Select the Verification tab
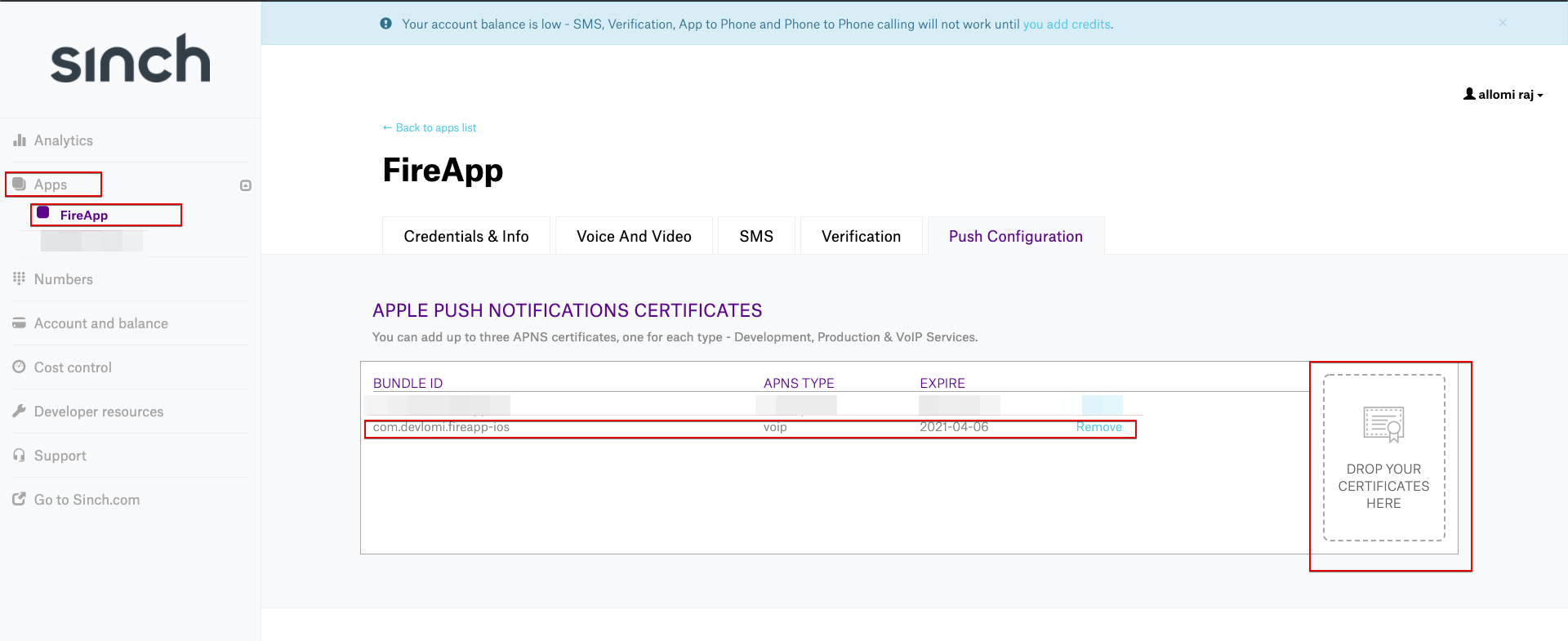 [x=861, y=236]
